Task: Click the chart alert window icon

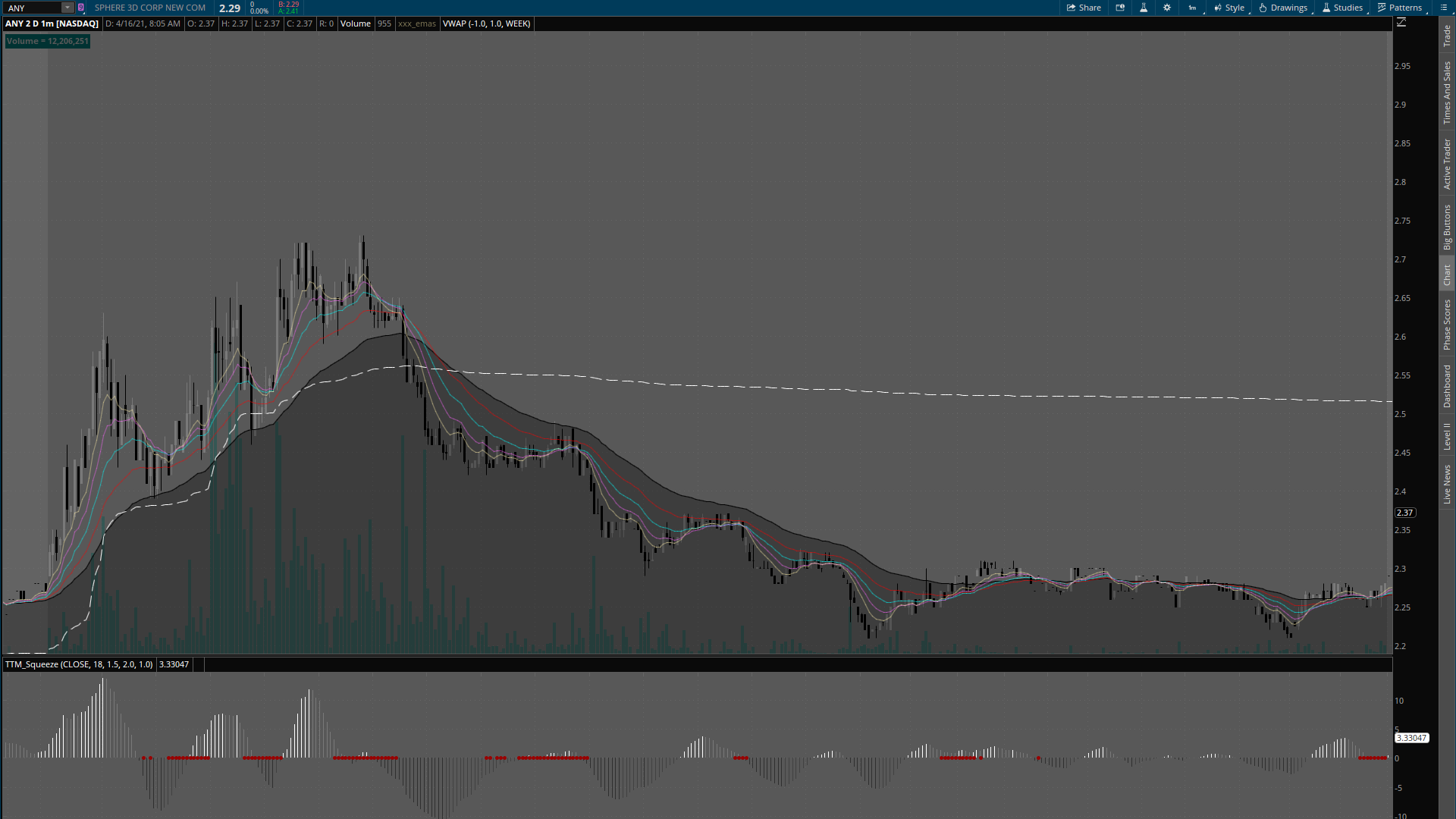Action: (1120, 8)
